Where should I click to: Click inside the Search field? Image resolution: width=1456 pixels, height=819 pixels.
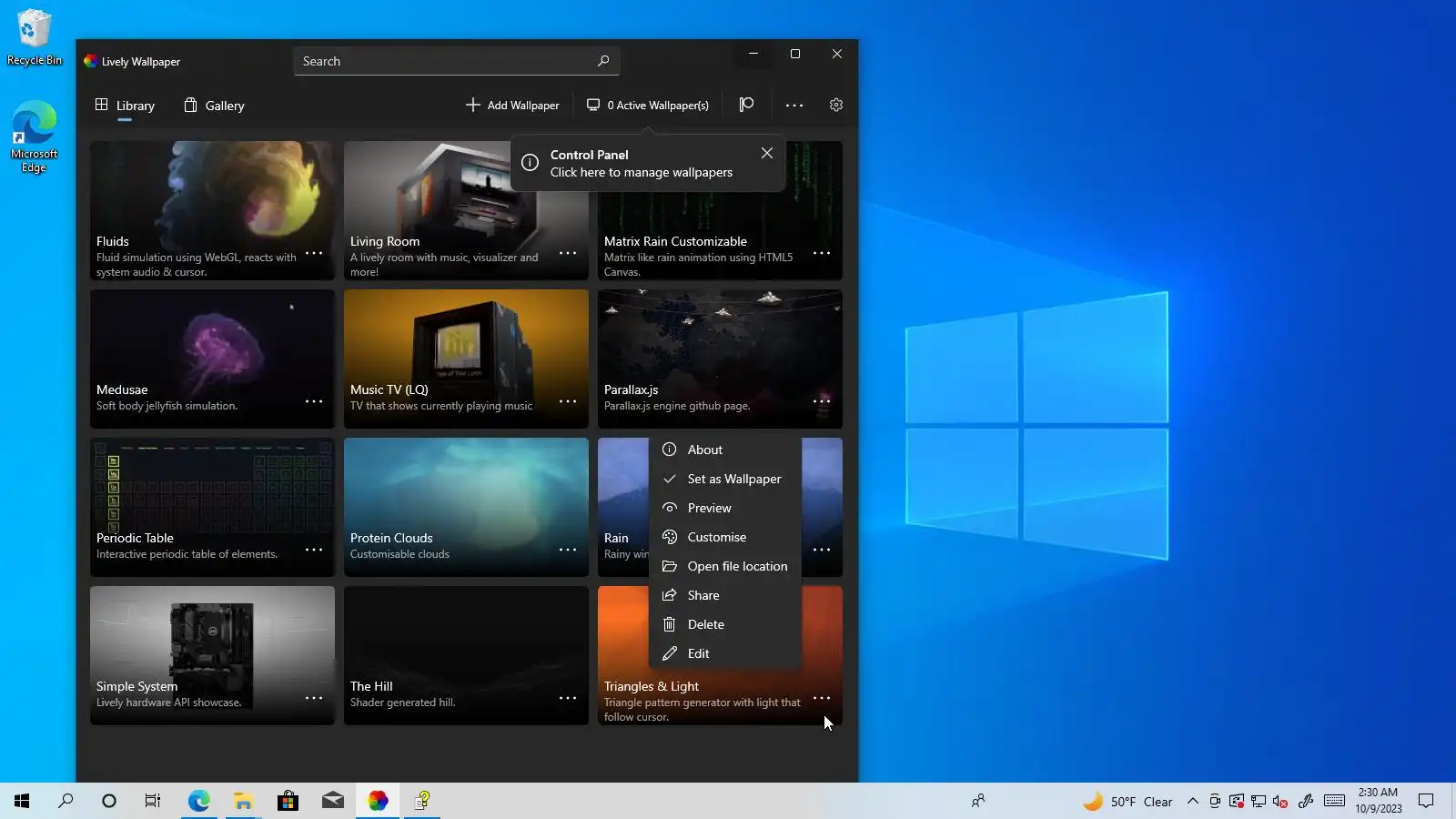456,61
